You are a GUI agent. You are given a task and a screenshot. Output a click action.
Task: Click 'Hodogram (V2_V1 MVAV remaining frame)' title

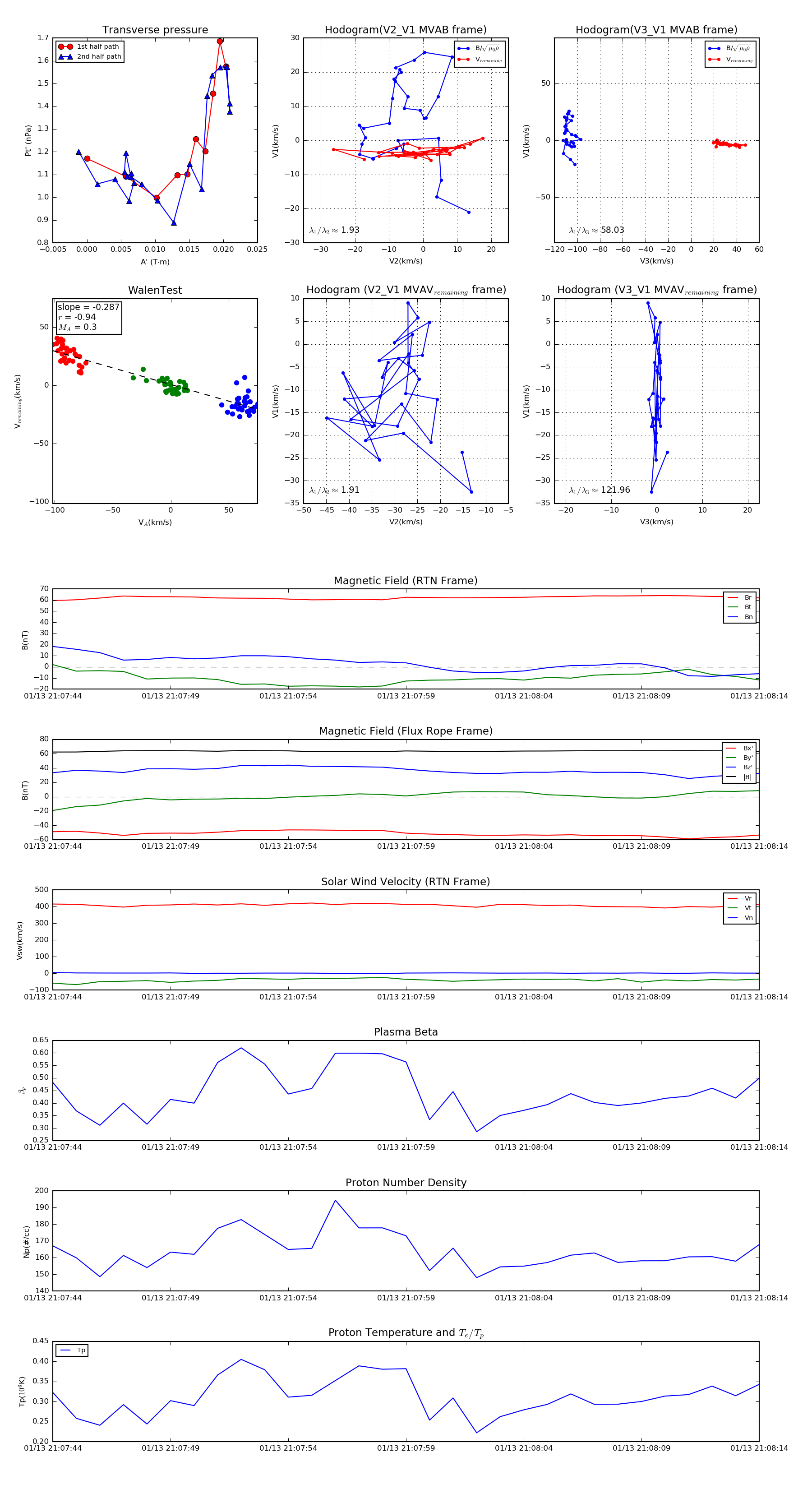click(406, 290)
